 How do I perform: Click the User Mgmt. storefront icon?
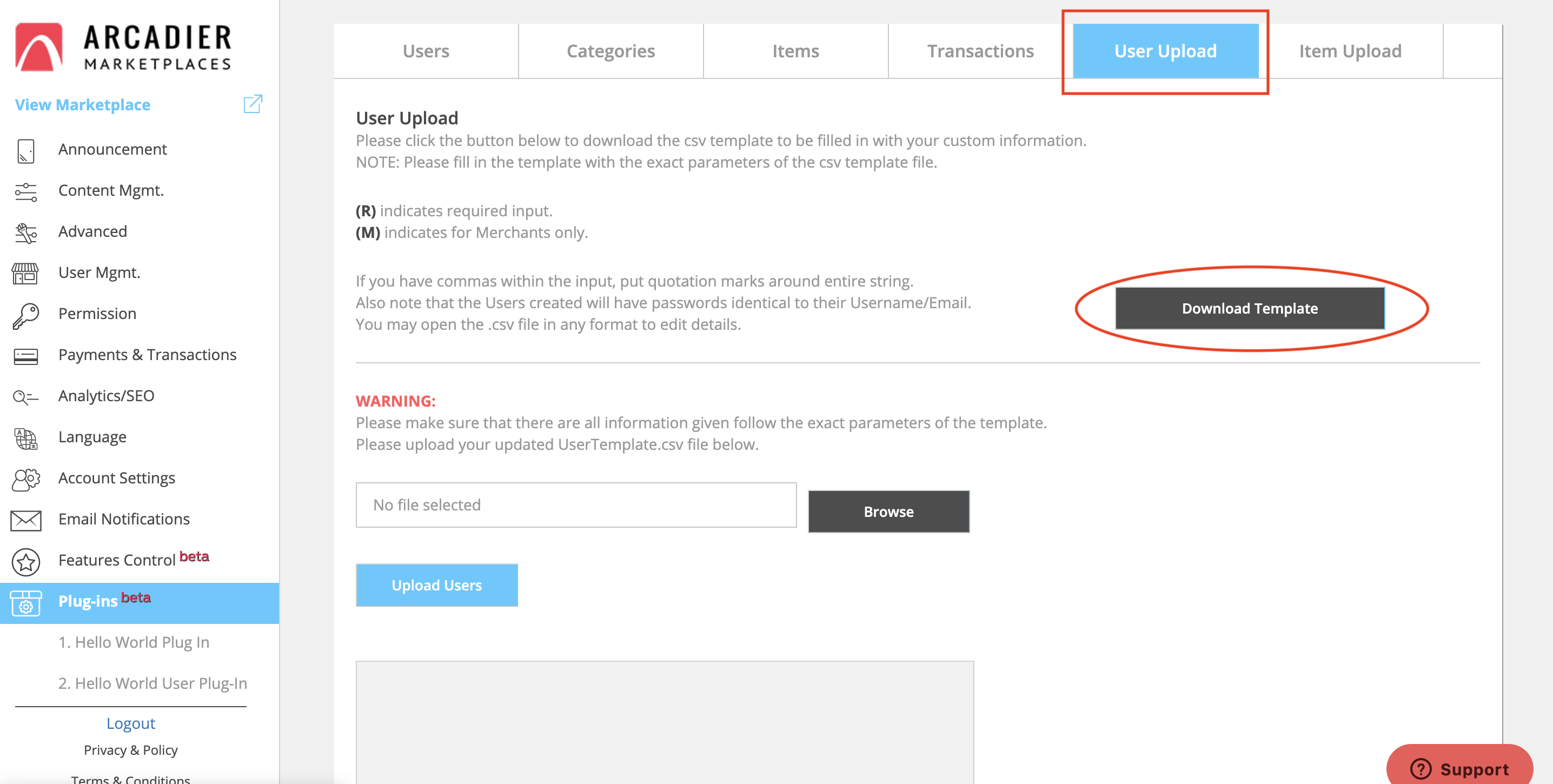click(x=25, y=274)
